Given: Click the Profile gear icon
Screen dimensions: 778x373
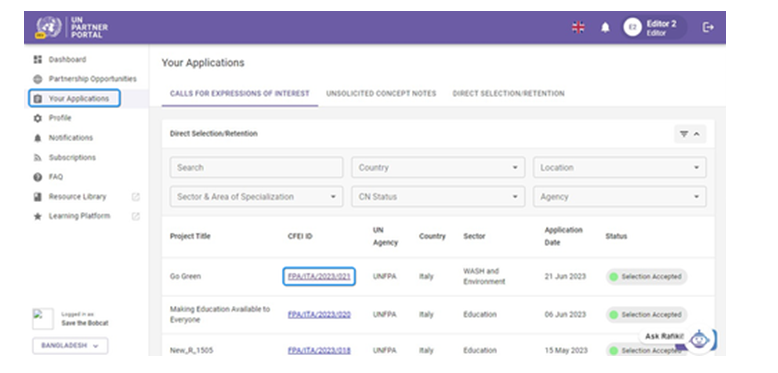Looking at the screenshot, I should point(38,118).
